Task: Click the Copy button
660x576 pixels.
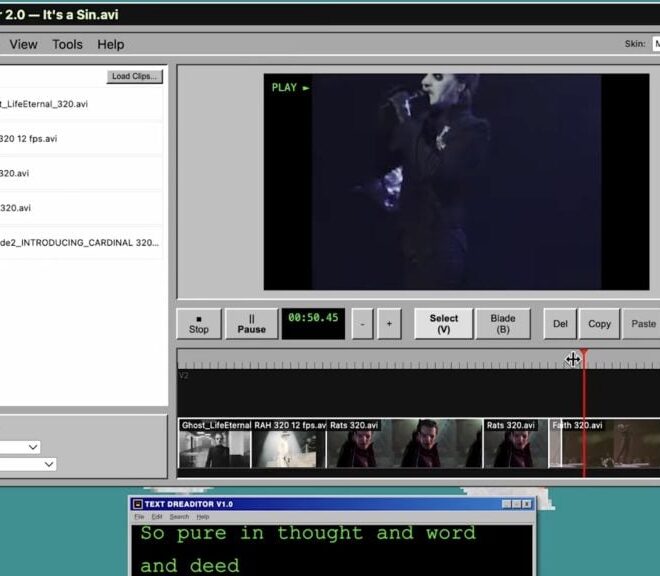Action: pos(599,324)
